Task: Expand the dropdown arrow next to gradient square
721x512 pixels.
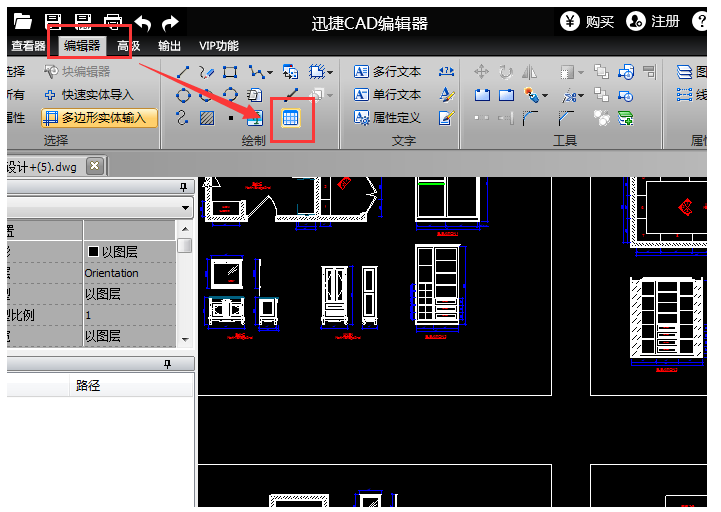Action: click(582, 73)
